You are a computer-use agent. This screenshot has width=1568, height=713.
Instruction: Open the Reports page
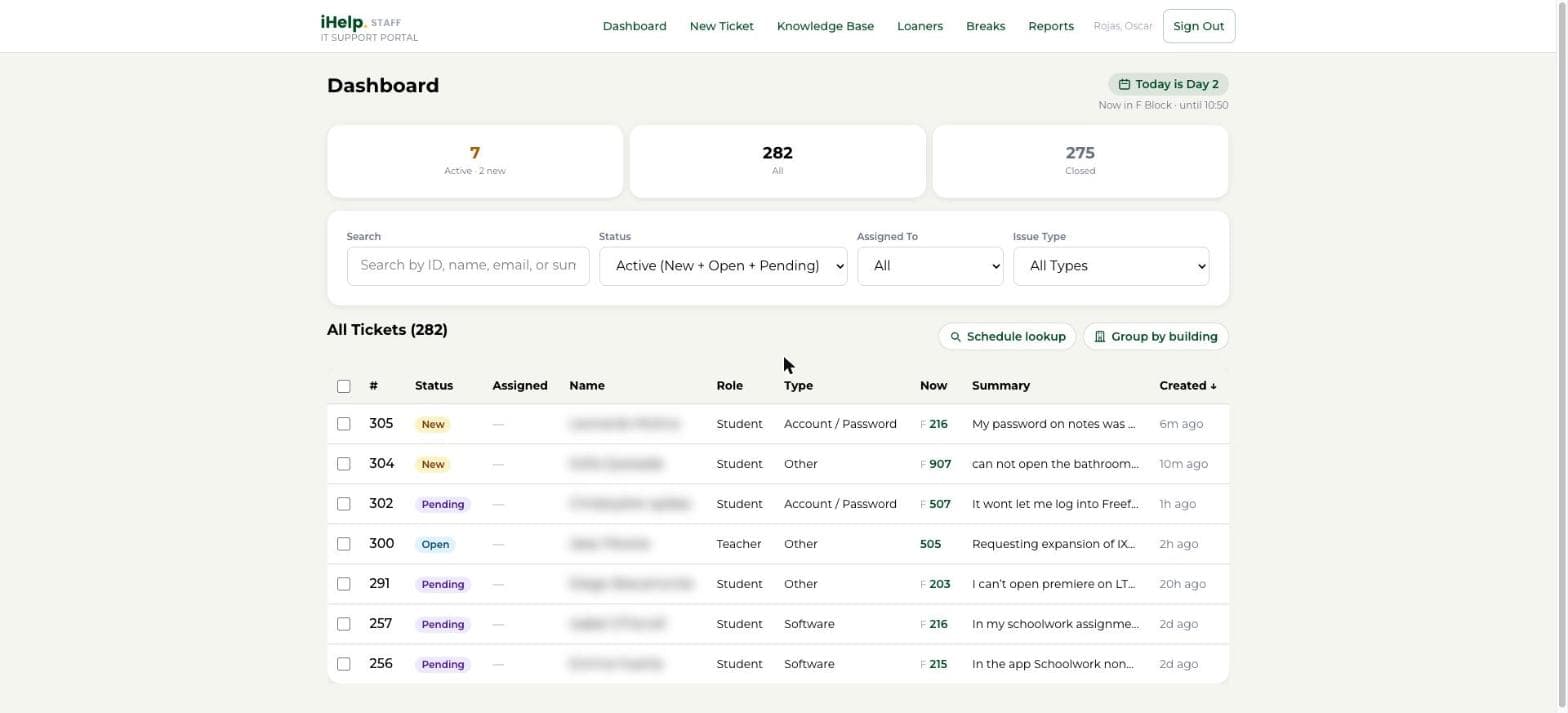1050,26
